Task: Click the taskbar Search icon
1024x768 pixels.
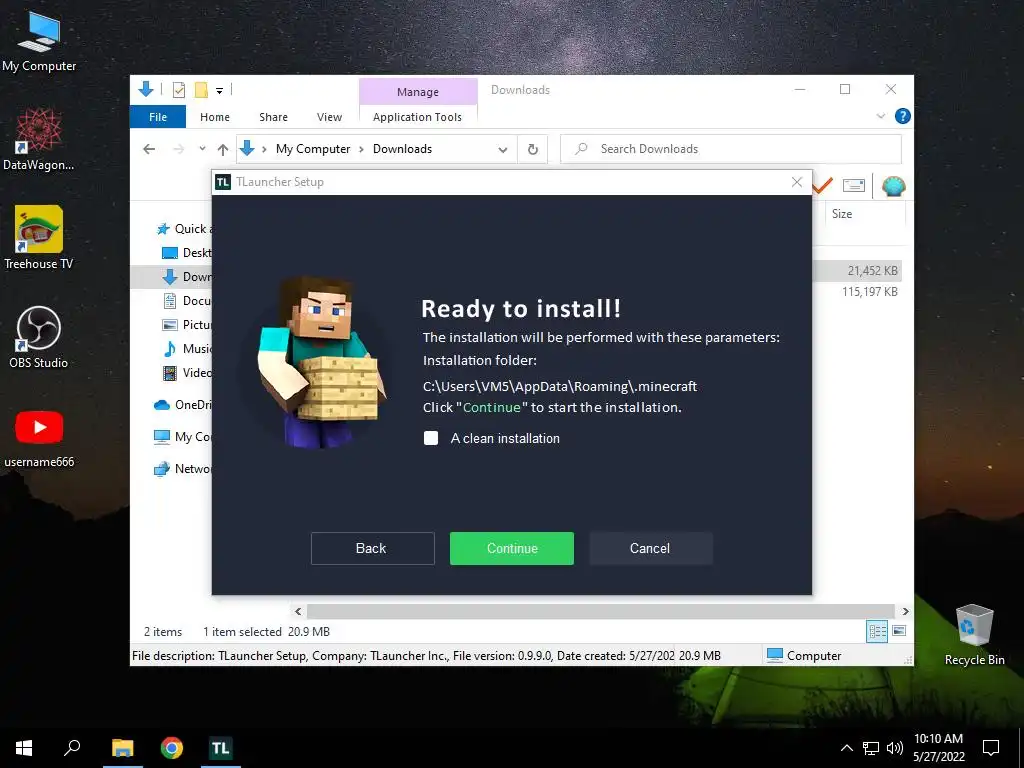Action: (72, 747)
